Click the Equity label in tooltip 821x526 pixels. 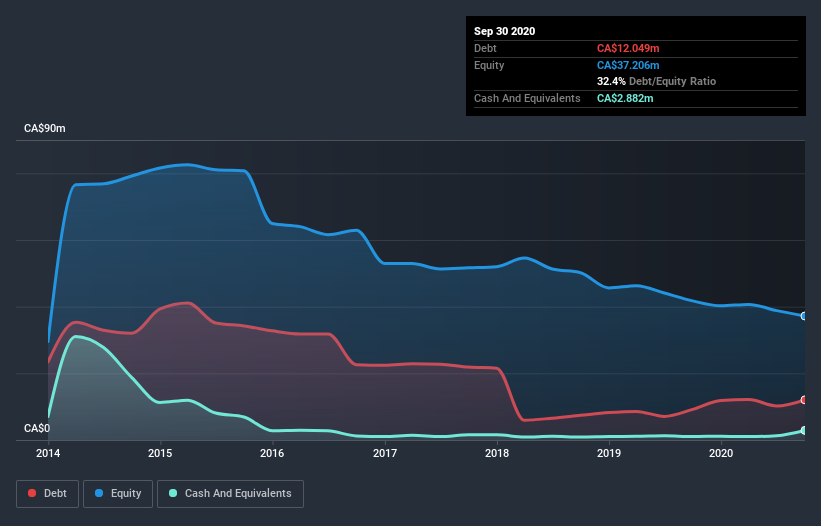coord(489,65)
